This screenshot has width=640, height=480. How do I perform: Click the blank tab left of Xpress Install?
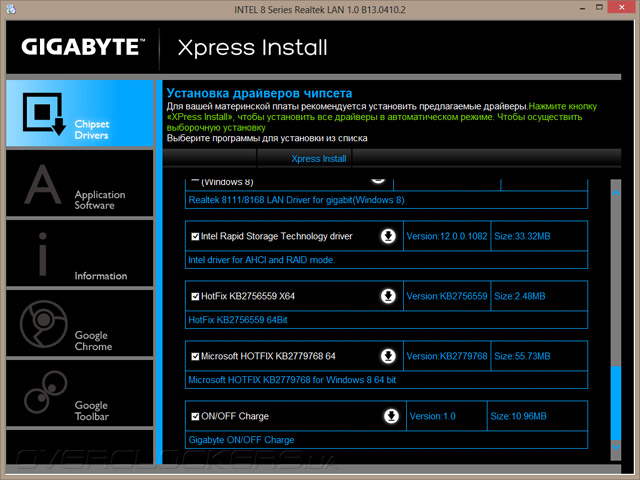tap(209, 158)
